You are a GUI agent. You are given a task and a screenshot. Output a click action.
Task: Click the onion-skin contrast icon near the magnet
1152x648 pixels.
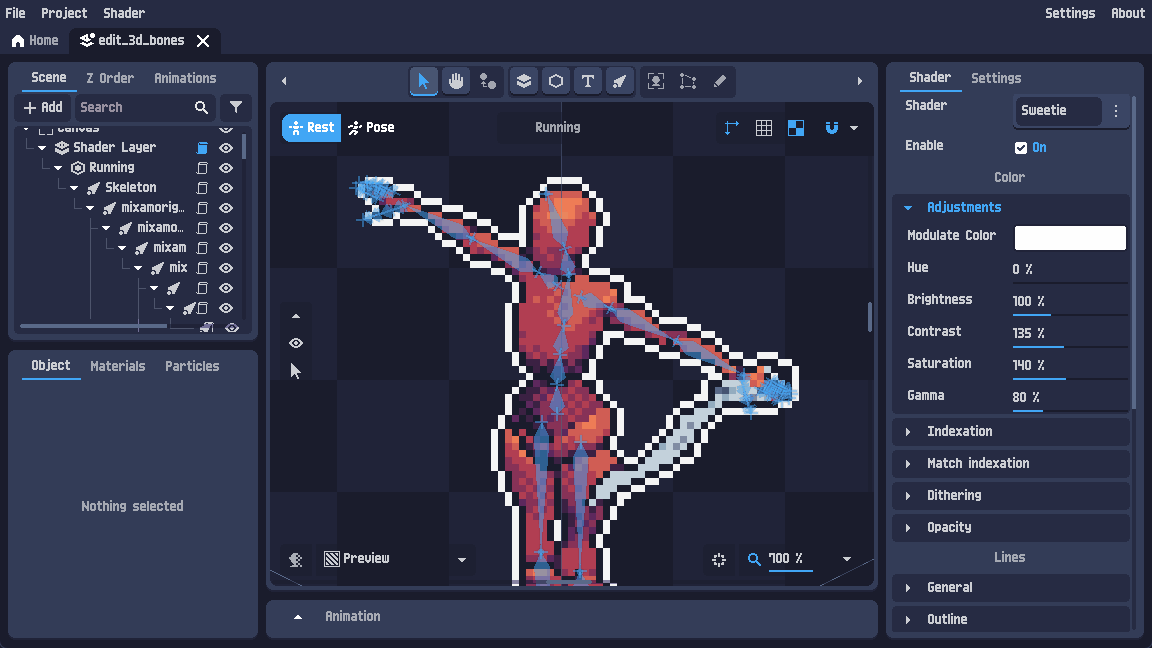pos(796,128)
